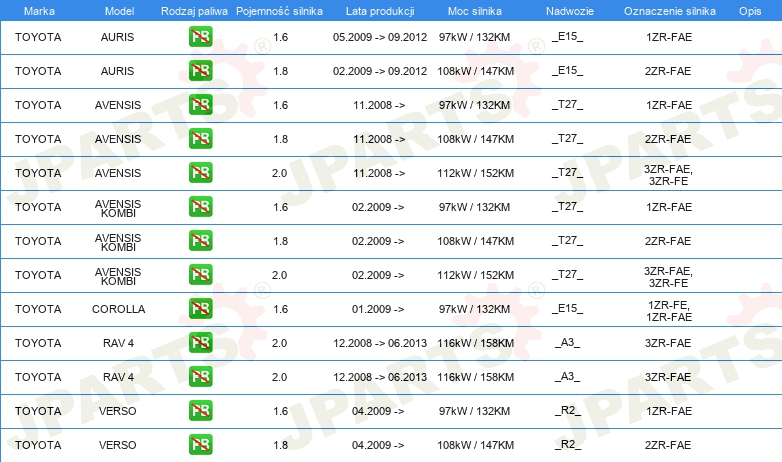Select the unleaded petrol icon in the COROLLA row
This screenshot has width=782, height=462.
[x=200, y=308]
